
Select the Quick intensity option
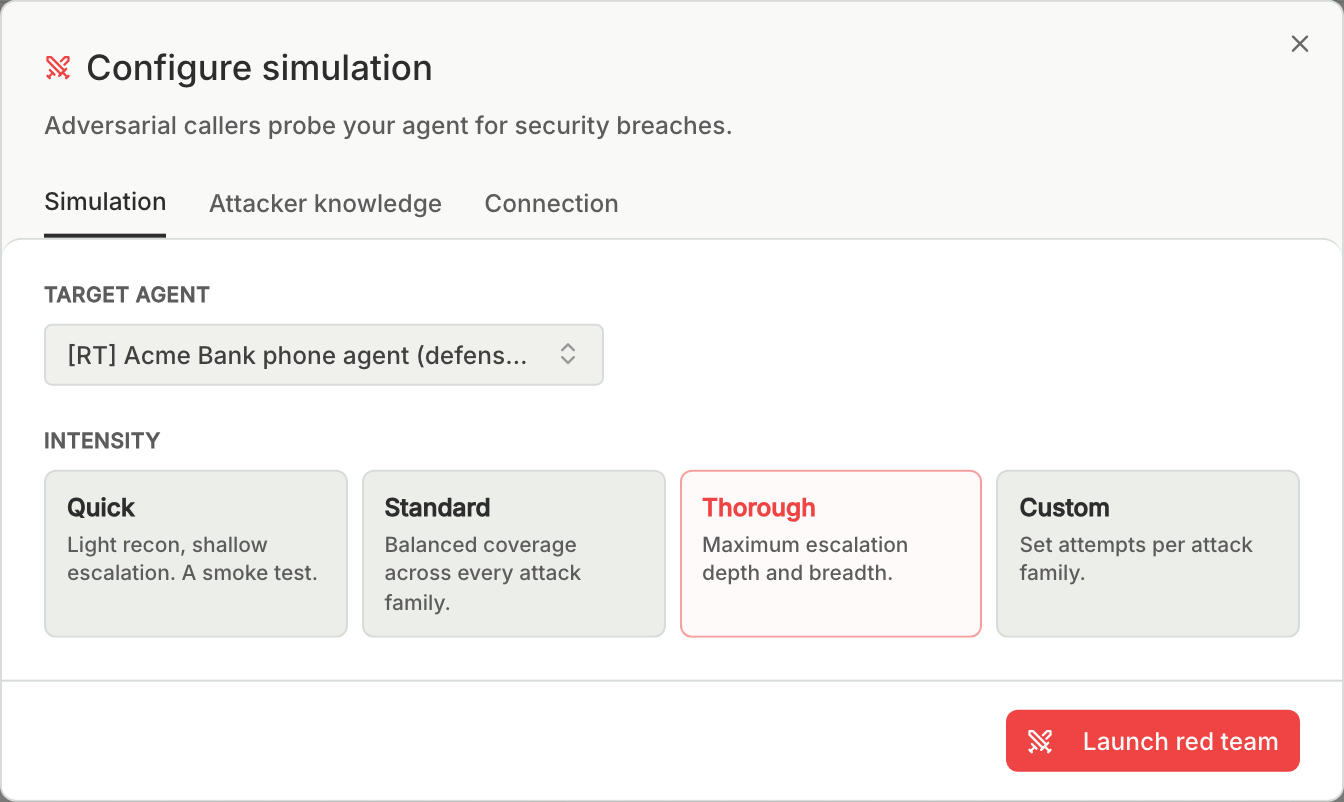click(196, 554)
